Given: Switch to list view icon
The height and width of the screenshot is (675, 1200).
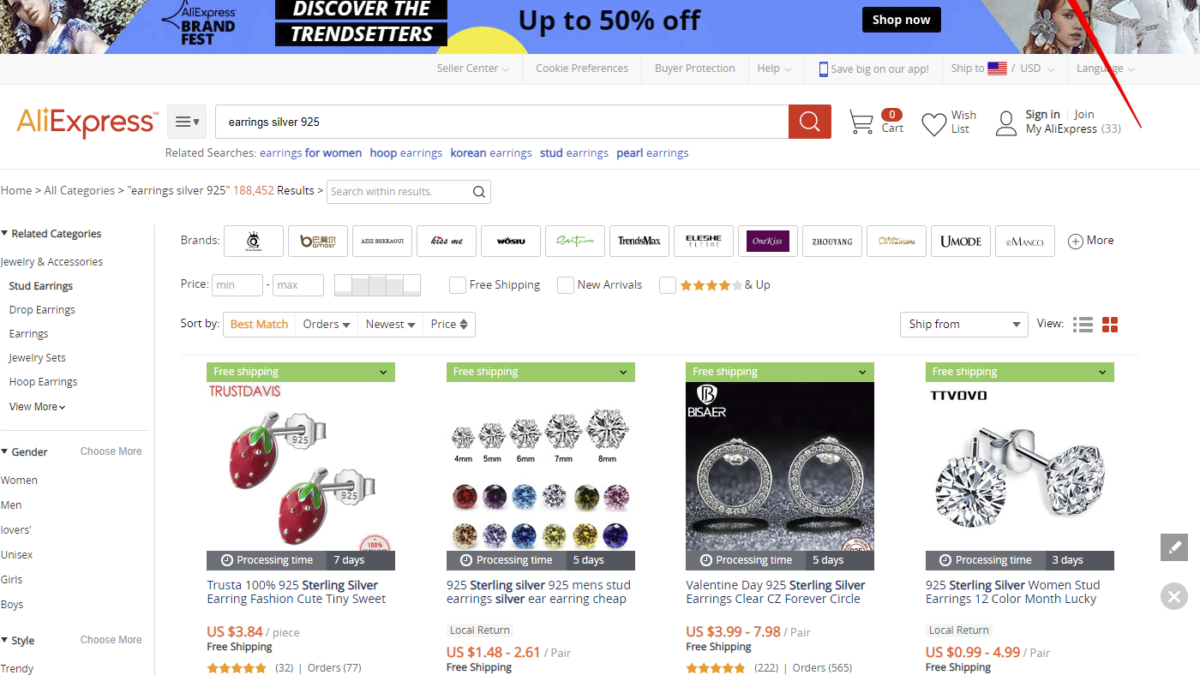Looking at the screenshot, I should [x=1082, y=325].
